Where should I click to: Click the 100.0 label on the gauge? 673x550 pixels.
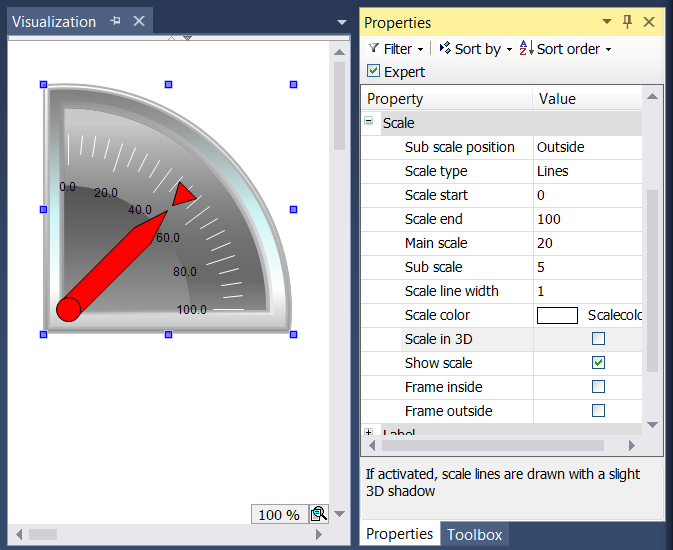click(x=191, y=310)
